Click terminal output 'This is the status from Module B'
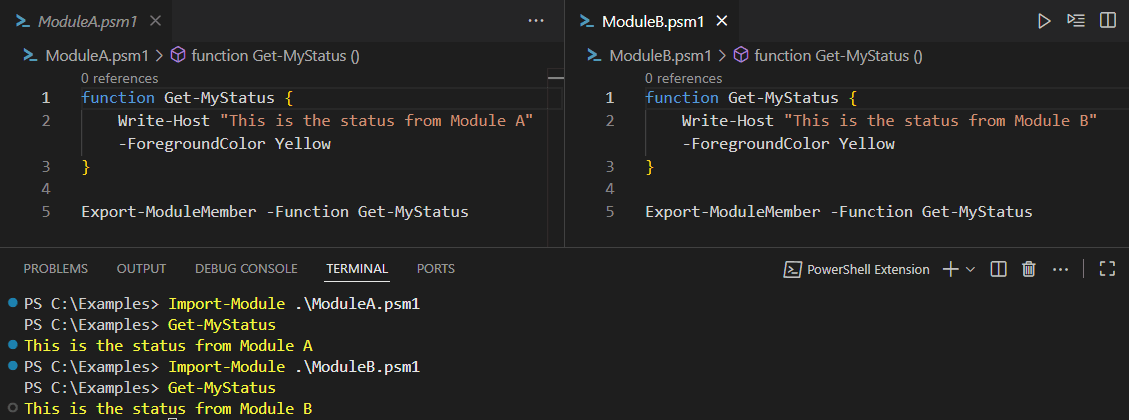Image resolution: width=1129 pixels, height=420 pixels. coord(168,408)
